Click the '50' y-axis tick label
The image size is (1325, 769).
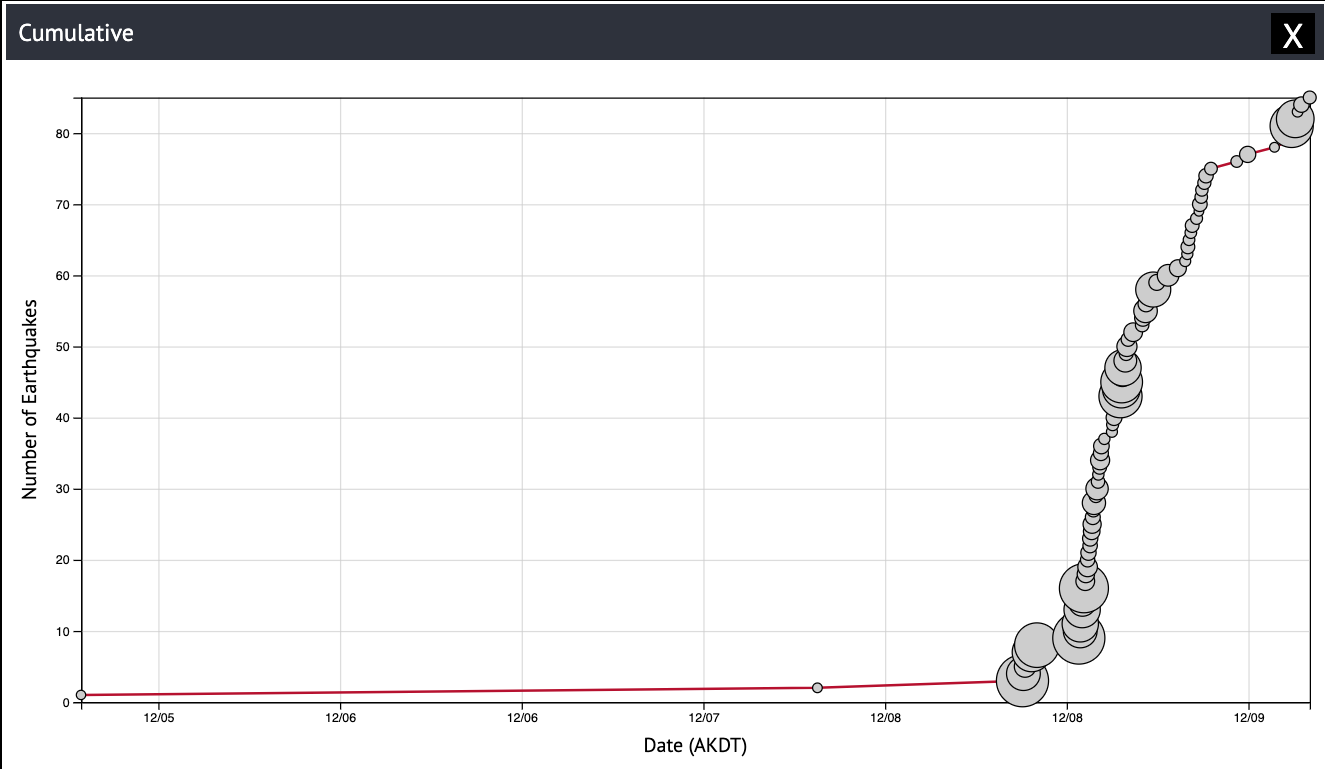[x=62, y=347]
